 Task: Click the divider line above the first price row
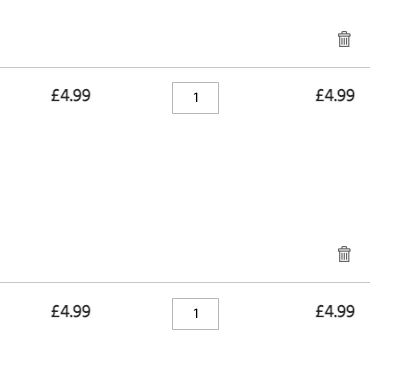[185, 67]
